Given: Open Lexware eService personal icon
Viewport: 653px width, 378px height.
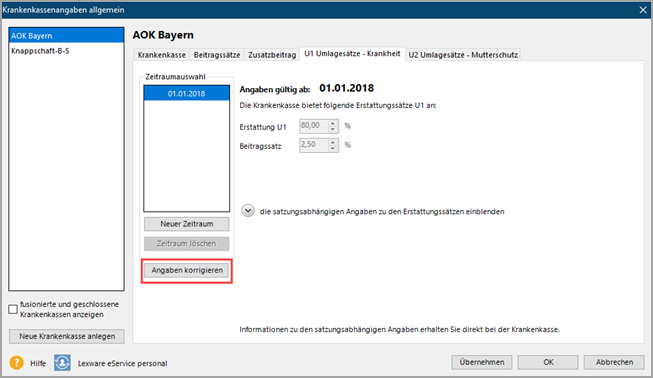Looking at the screenshot, I should coord(62,363).
